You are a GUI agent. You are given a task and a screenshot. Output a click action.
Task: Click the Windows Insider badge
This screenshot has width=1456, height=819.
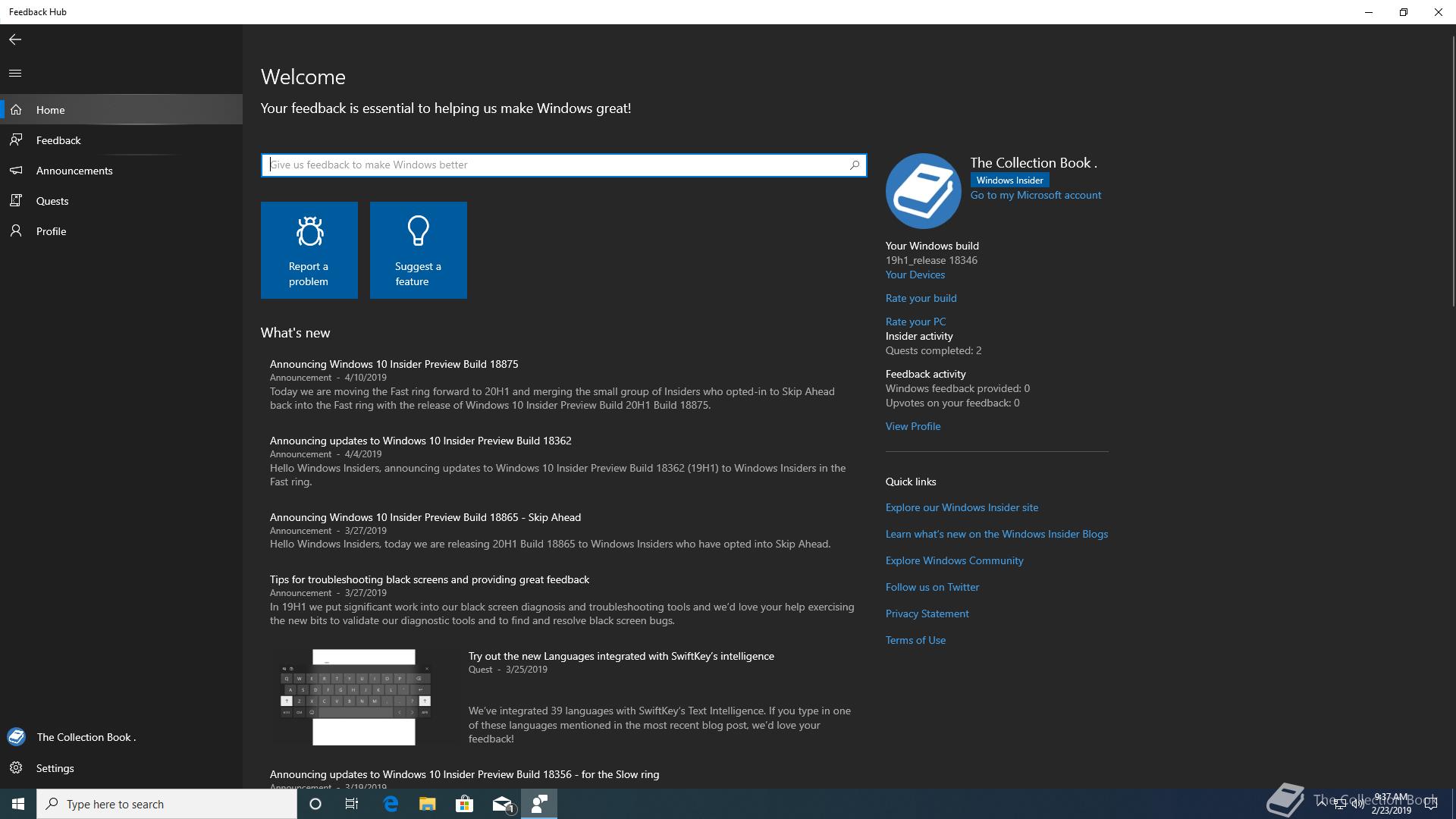pos(1009,180)
